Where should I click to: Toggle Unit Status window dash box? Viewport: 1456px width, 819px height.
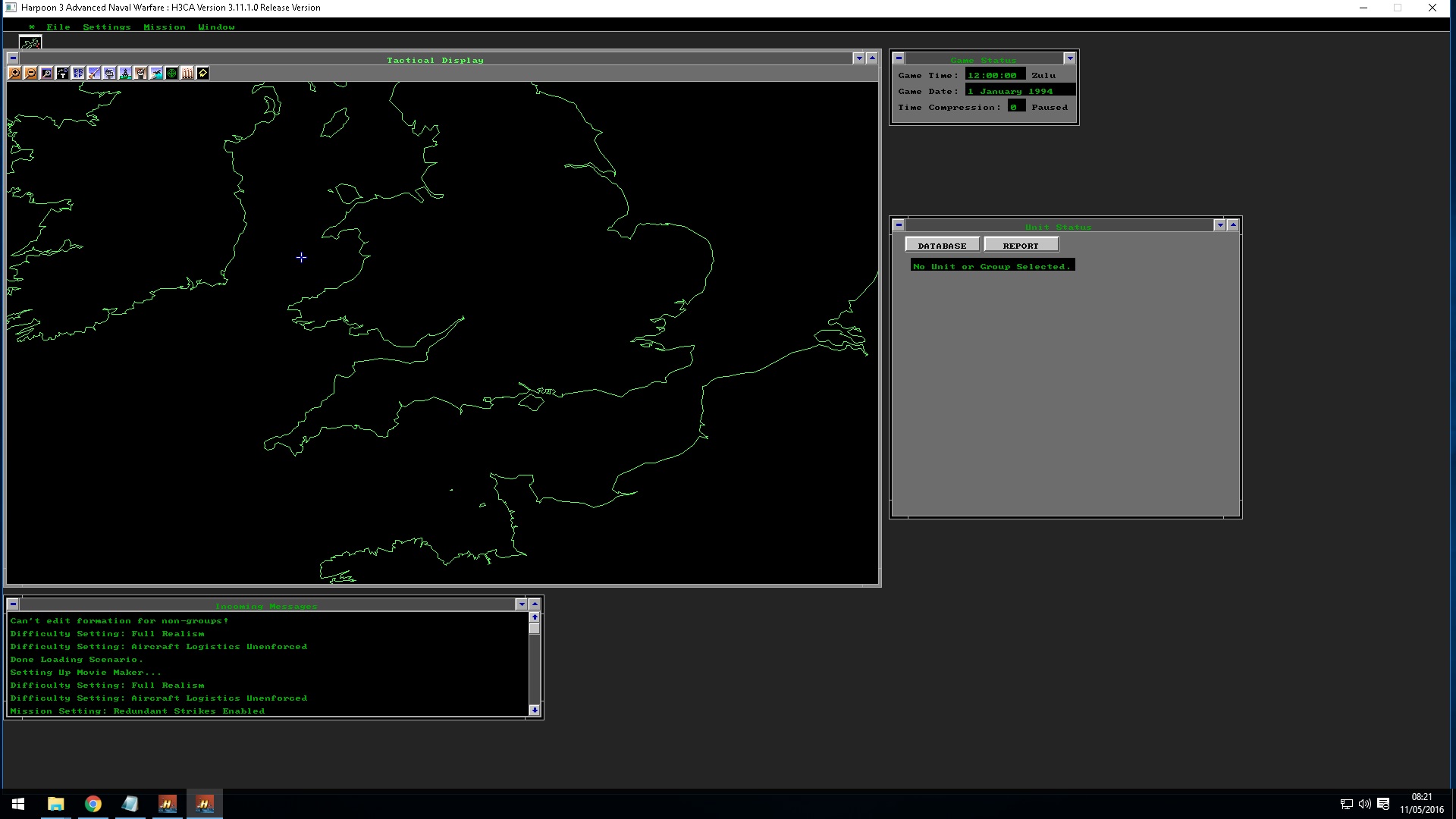(899, 225)
